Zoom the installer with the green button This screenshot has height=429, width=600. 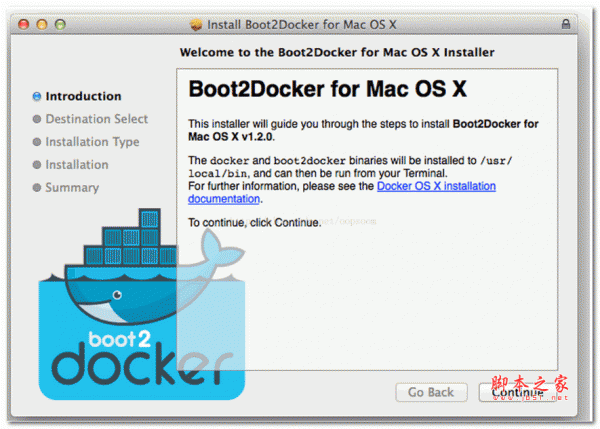click(x=60, y=24)
